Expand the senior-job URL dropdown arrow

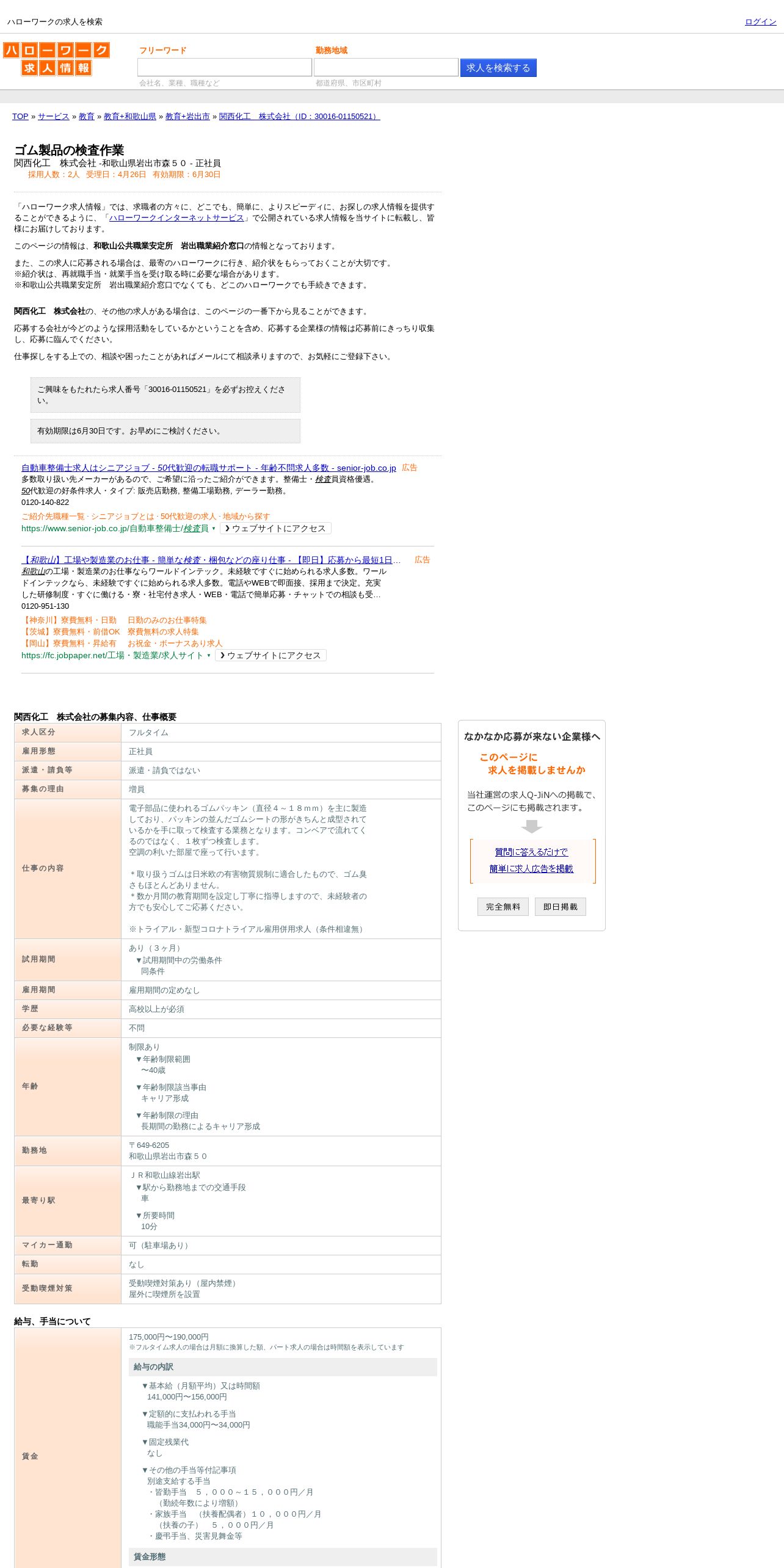click(x=214, y=529)
